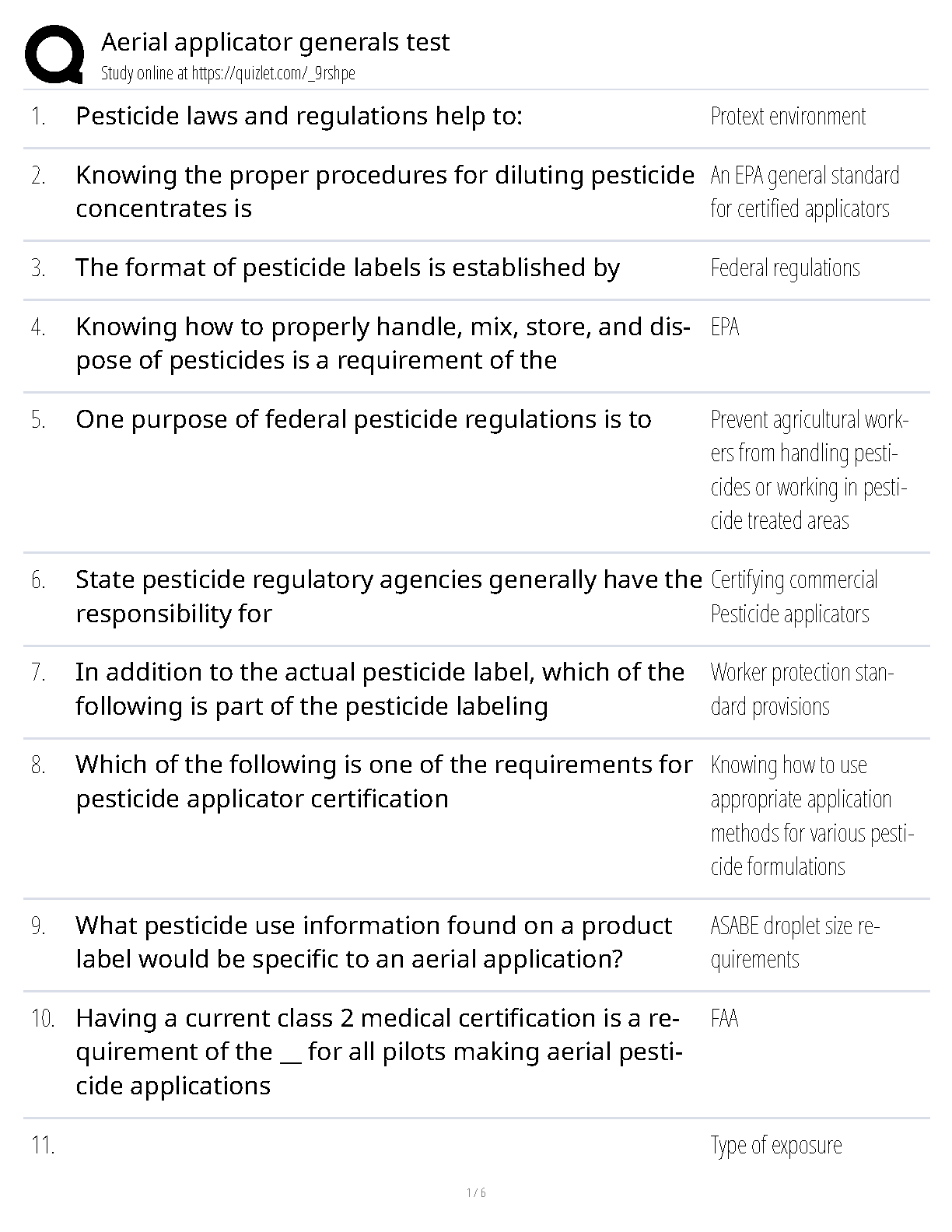This screenshot has width=952, height=1232.
Task: Select the state pesticide regulatory agencies question
Action: tap(388, 597)
